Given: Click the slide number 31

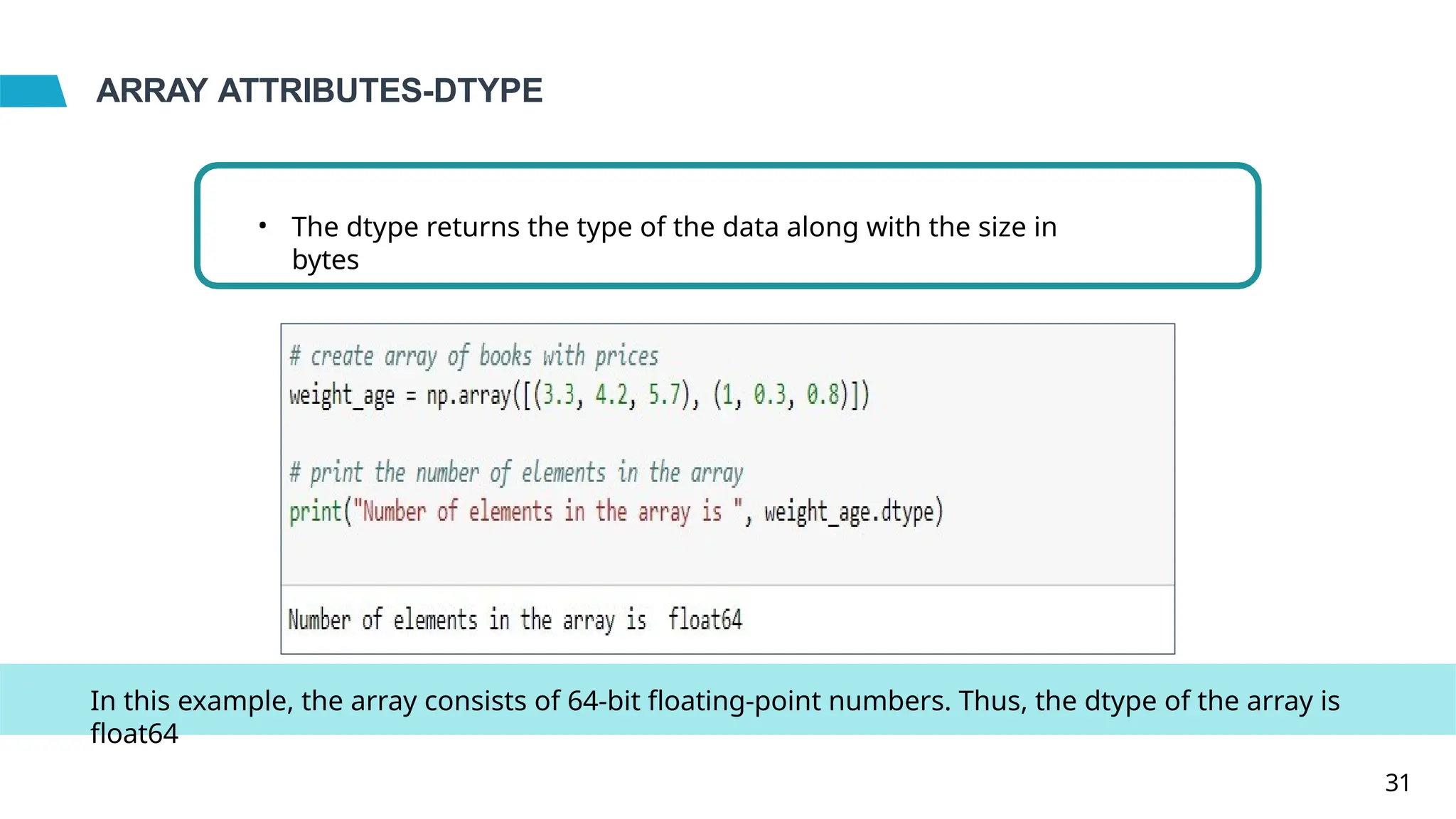Looking at the screenshot, I should coord(1397,783).
